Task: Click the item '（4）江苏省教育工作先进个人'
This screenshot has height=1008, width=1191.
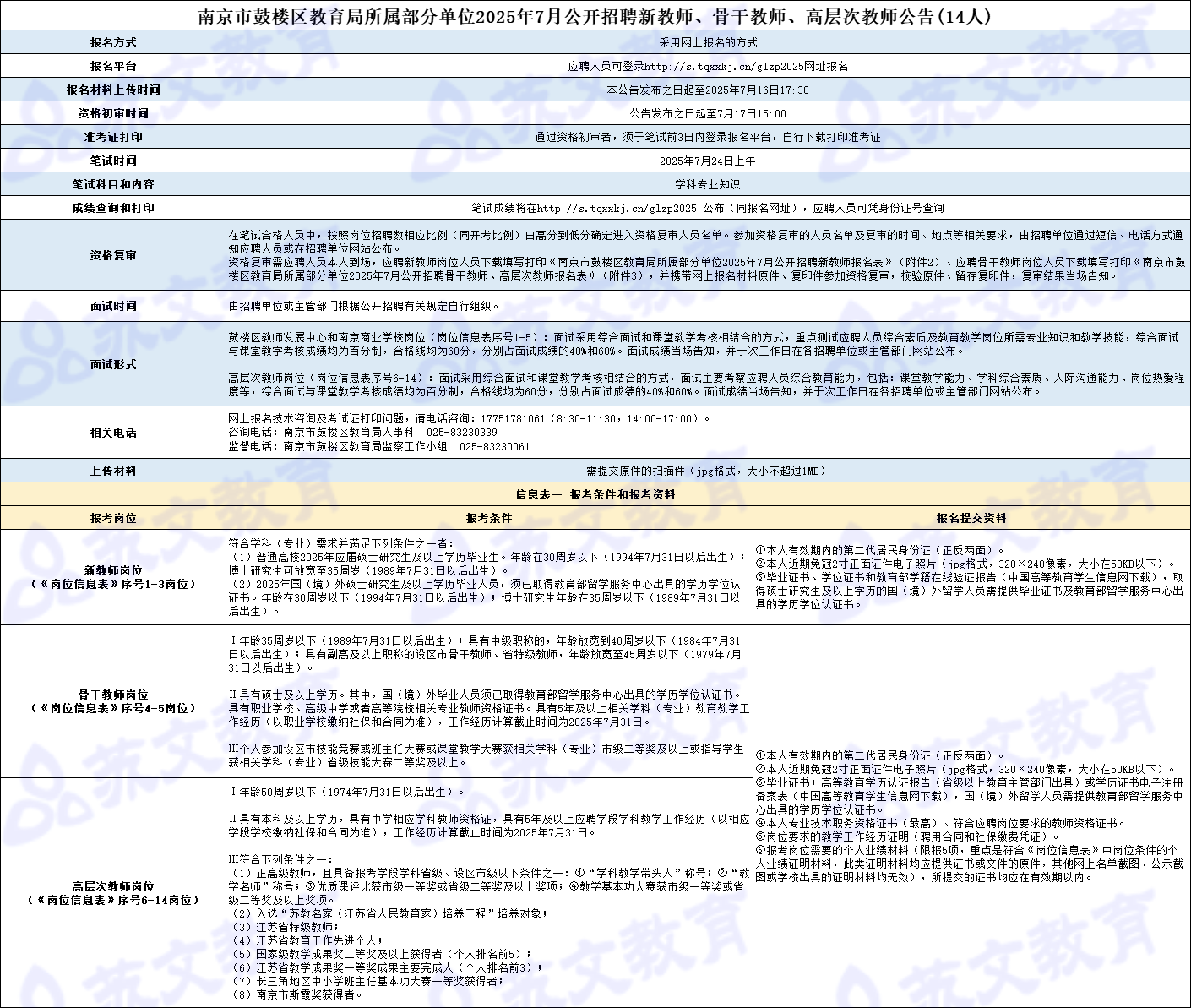Action: [x=306, y=940]
